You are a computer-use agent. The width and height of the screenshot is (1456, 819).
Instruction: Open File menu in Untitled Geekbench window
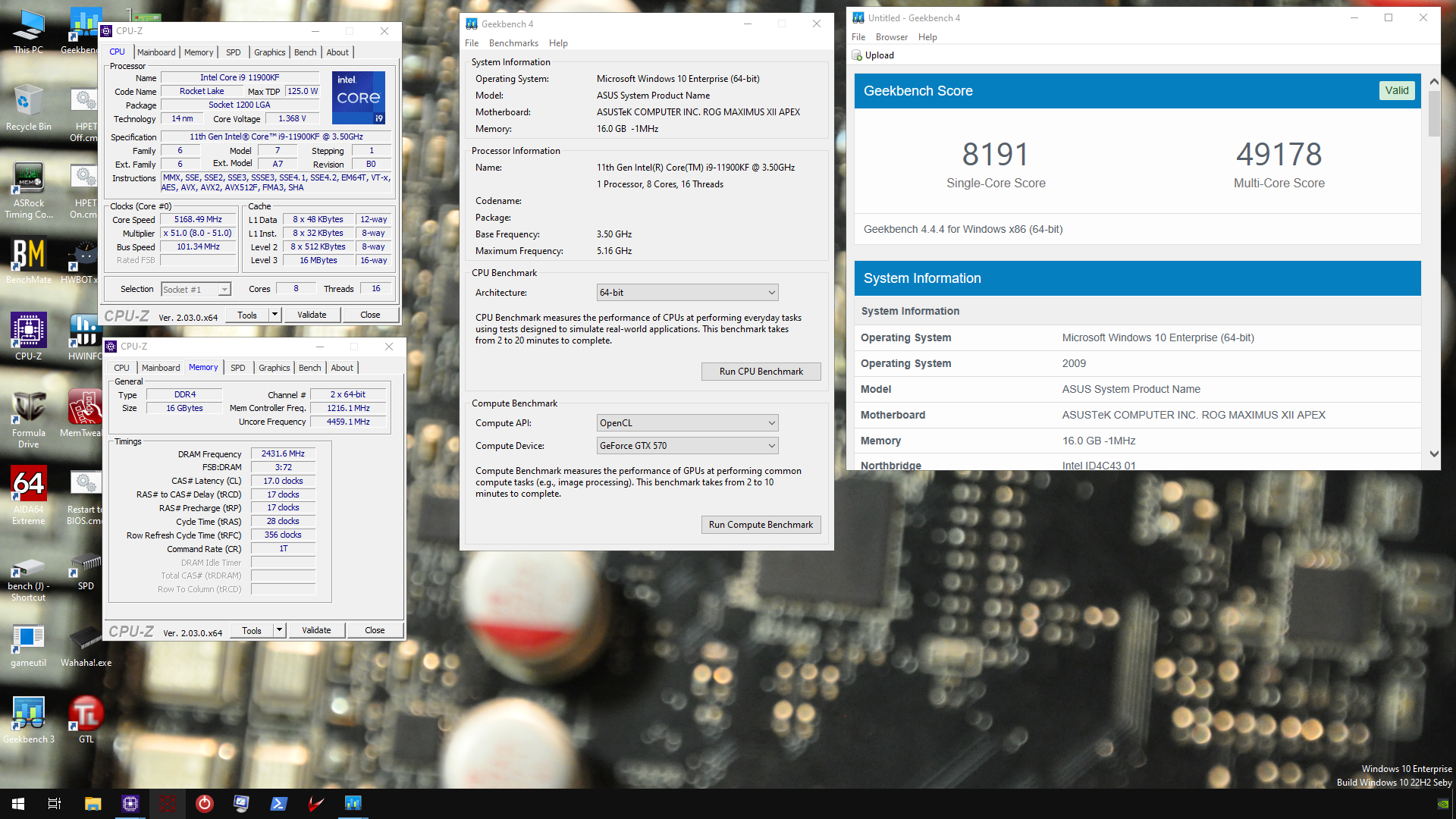point(858,37)
